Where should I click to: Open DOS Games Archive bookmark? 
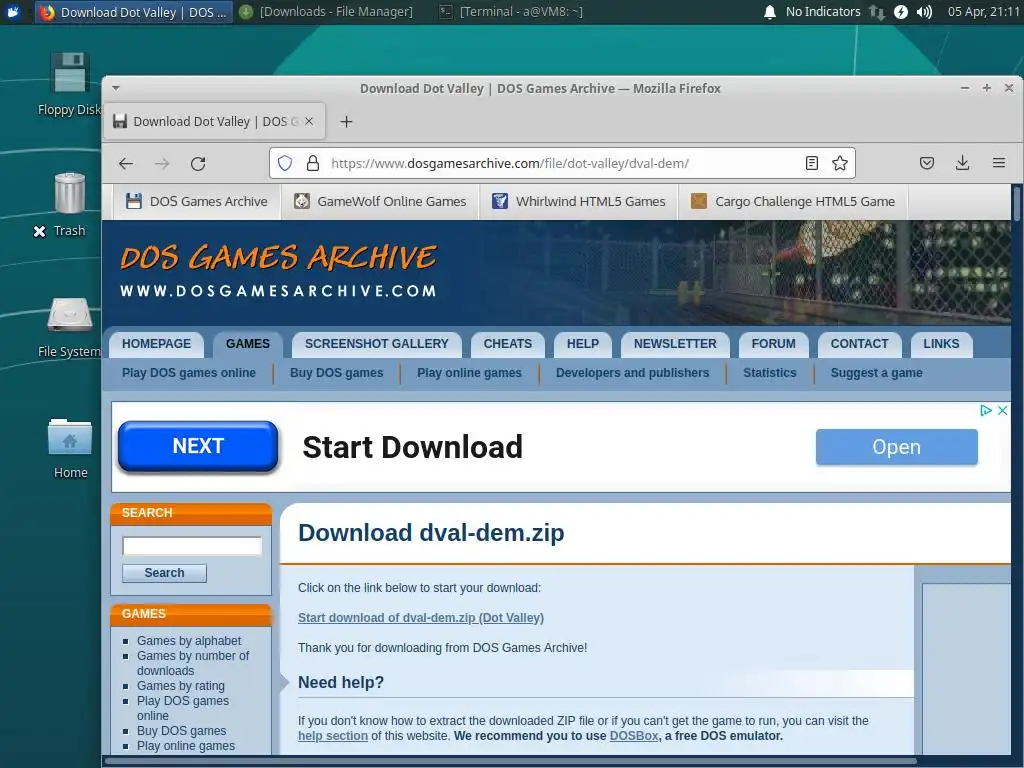197,201
